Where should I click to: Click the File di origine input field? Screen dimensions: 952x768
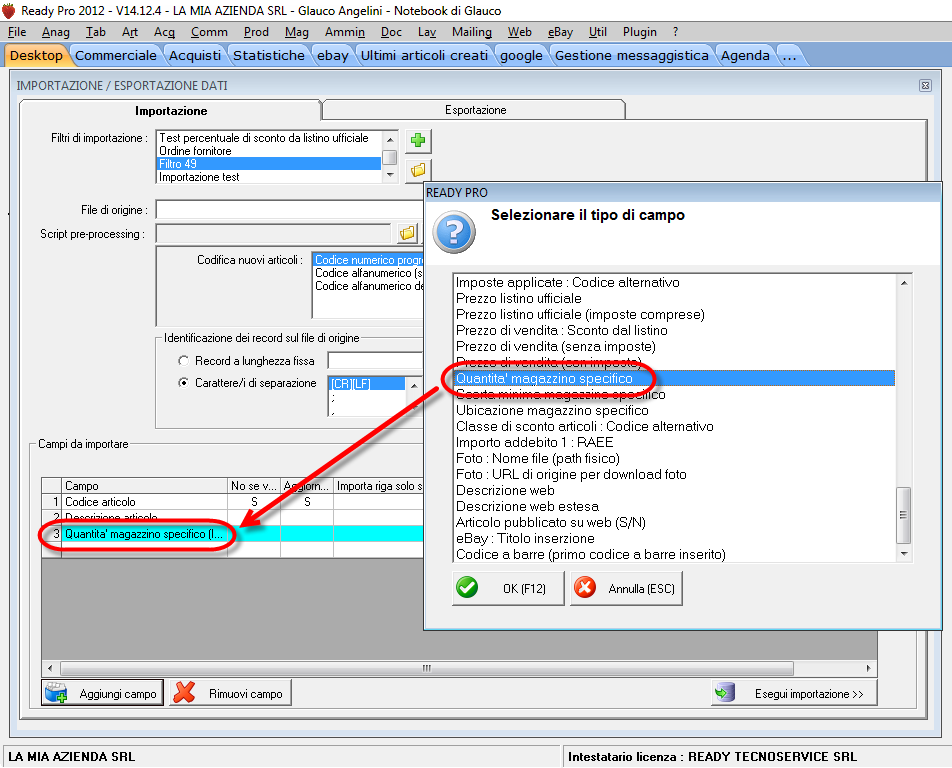[290, 209]
